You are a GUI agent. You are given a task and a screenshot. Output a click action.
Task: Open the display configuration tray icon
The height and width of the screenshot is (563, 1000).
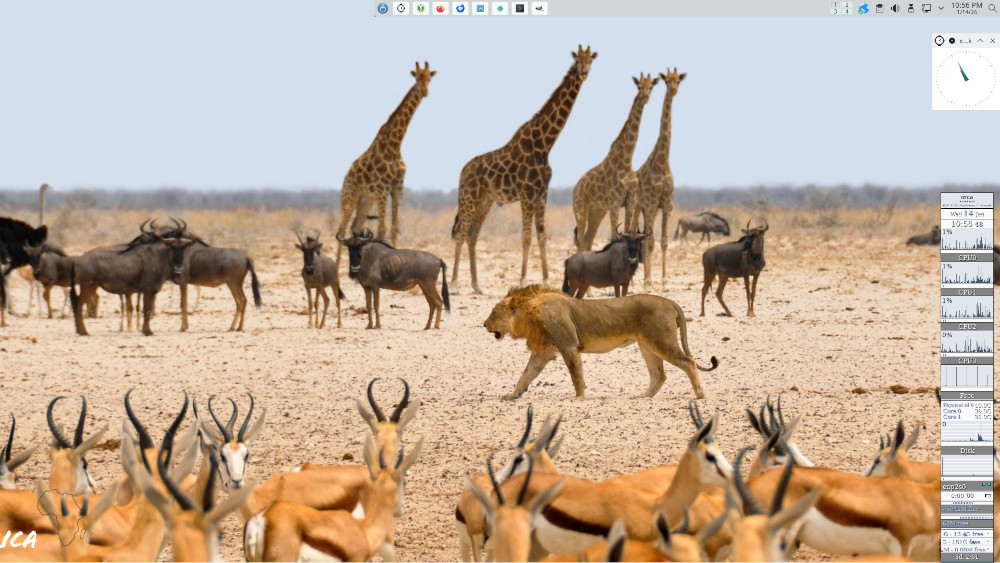(x=926, y=8)
